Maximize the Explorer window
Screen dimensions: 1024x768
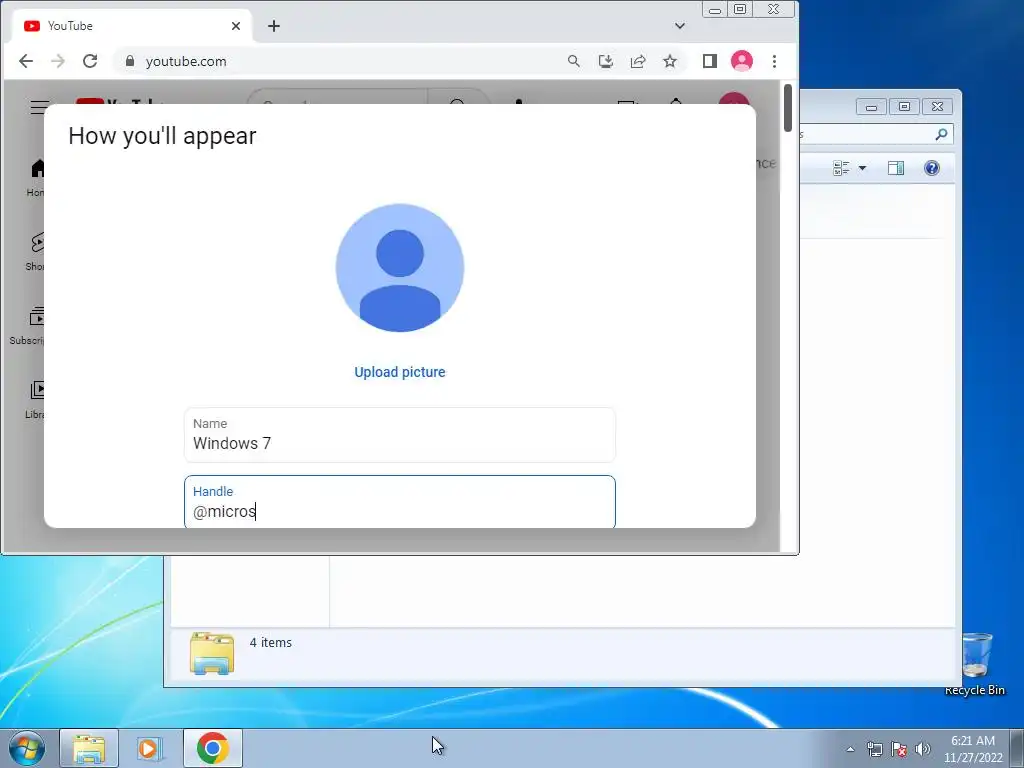[904, 106]
